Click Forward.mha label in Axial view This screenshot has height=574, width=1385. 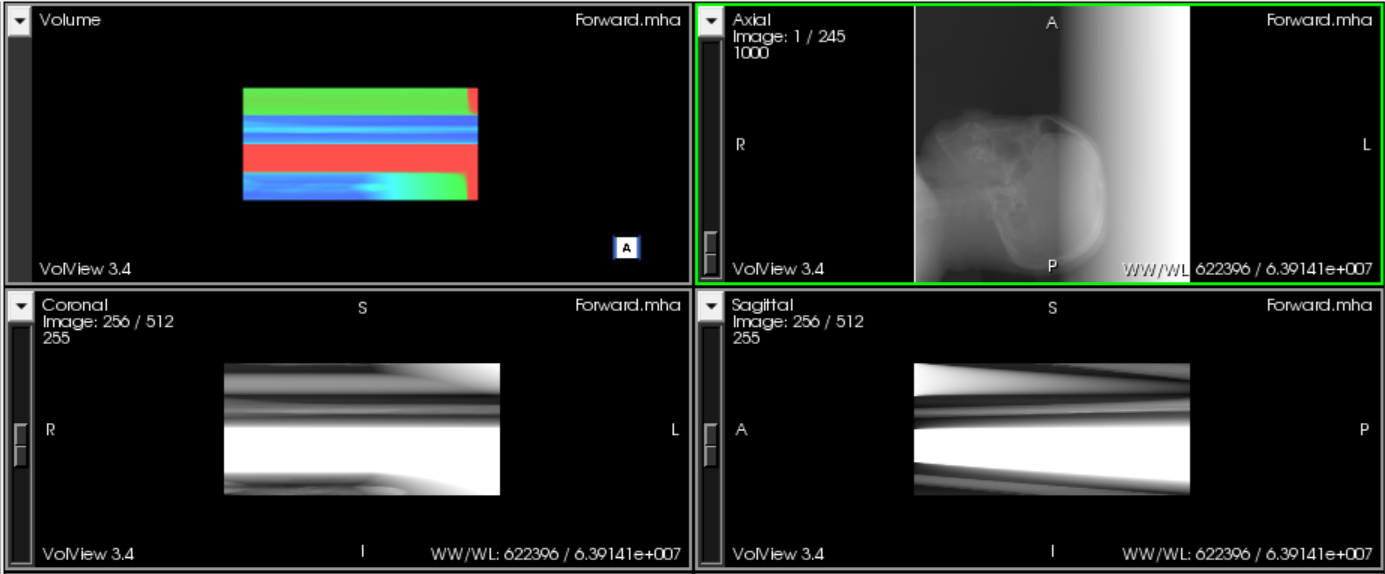(1319, 20)
